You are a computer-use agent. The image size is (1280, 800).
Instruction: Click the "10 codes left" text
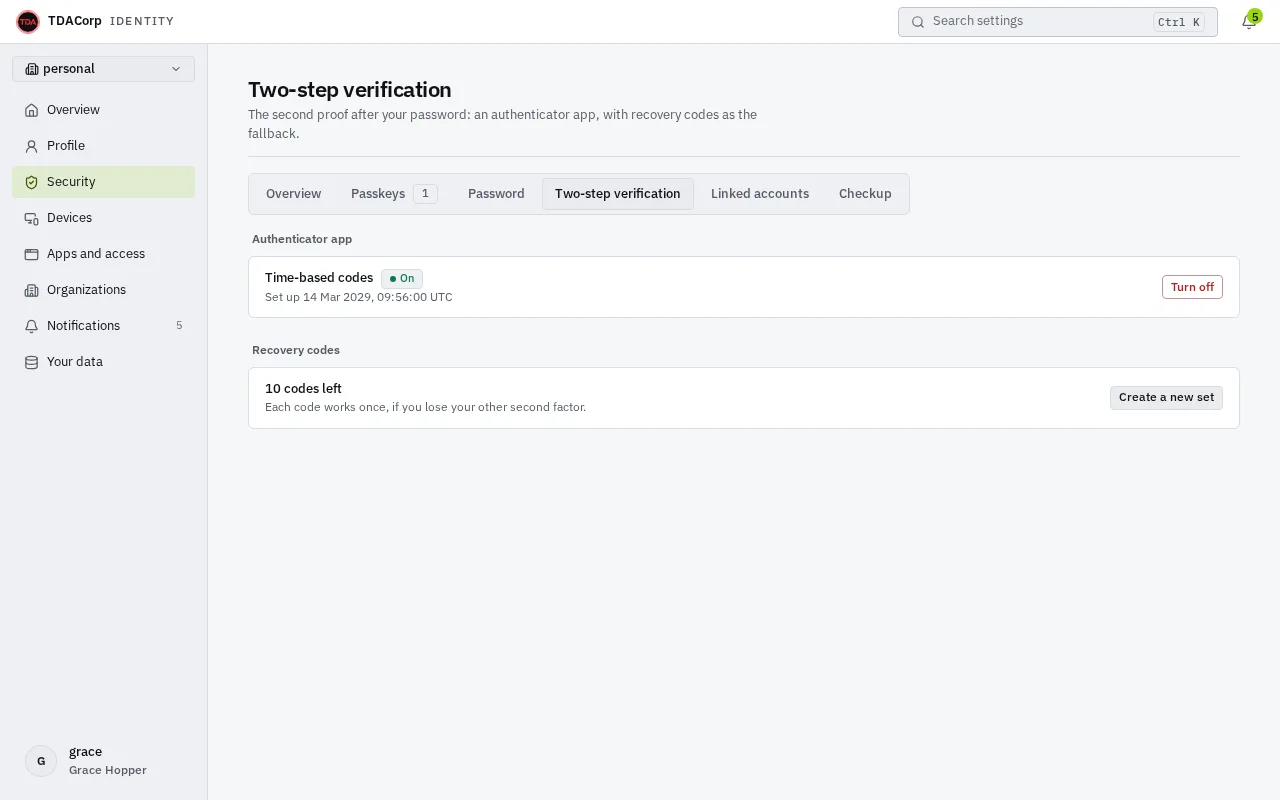tap(303, 389)
